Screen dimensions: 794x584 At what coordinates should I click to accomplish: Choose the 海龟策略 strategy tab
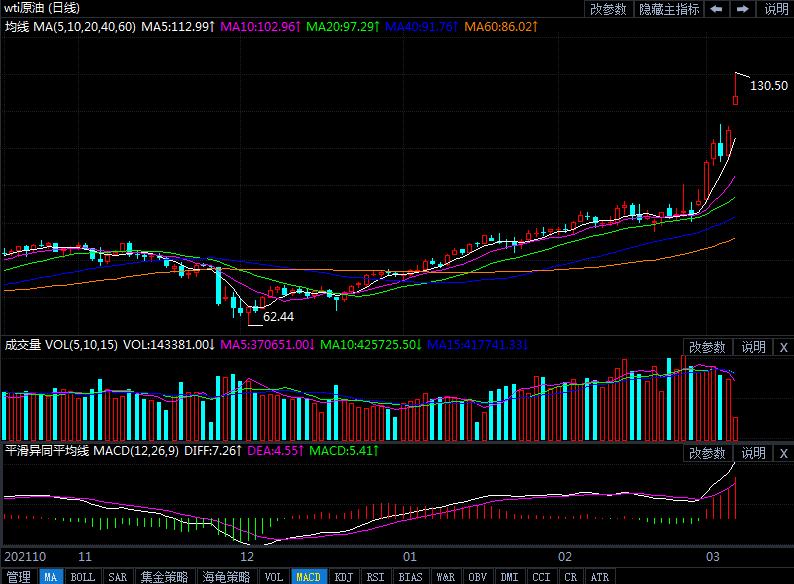226,577
